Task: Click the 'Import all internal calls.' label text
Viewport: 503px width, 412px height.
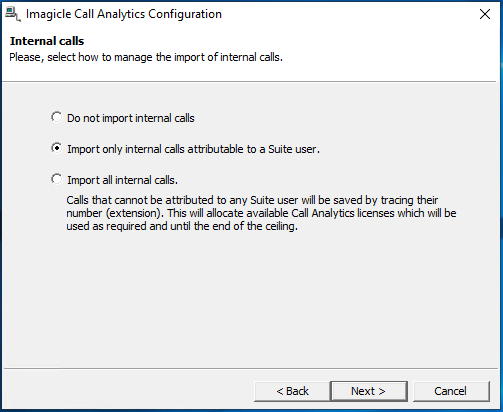Action: 122,180
